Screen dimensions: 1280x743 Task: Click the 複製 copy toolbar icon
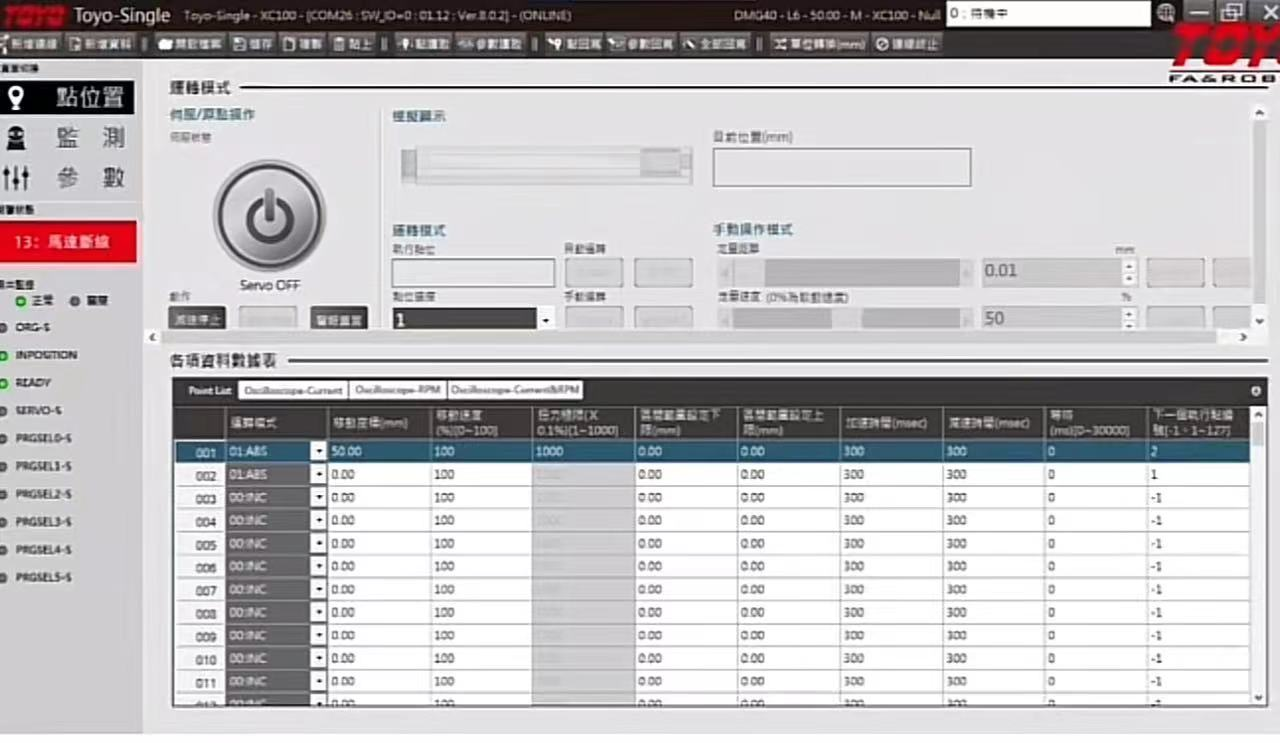303,44
